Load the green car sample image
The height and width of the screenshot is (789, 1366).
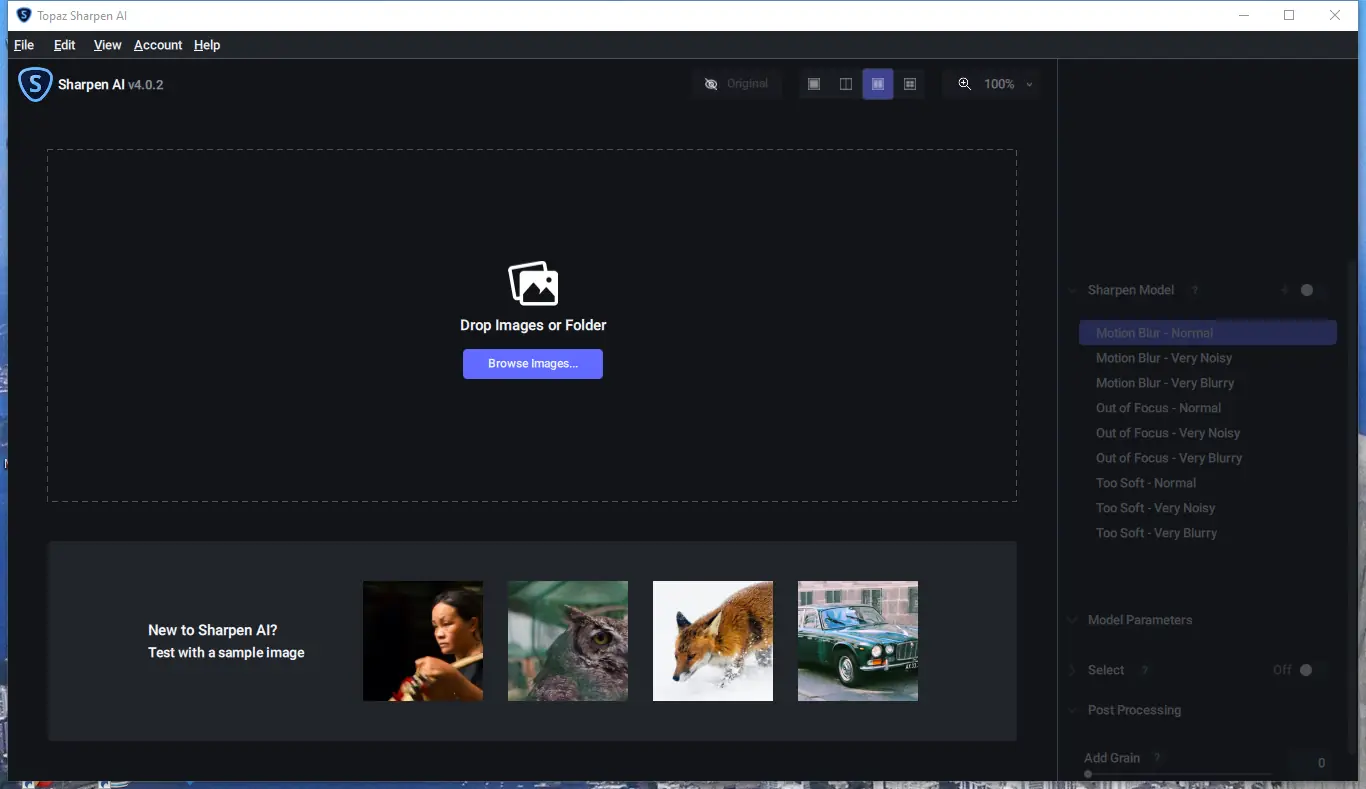point(858,641)
